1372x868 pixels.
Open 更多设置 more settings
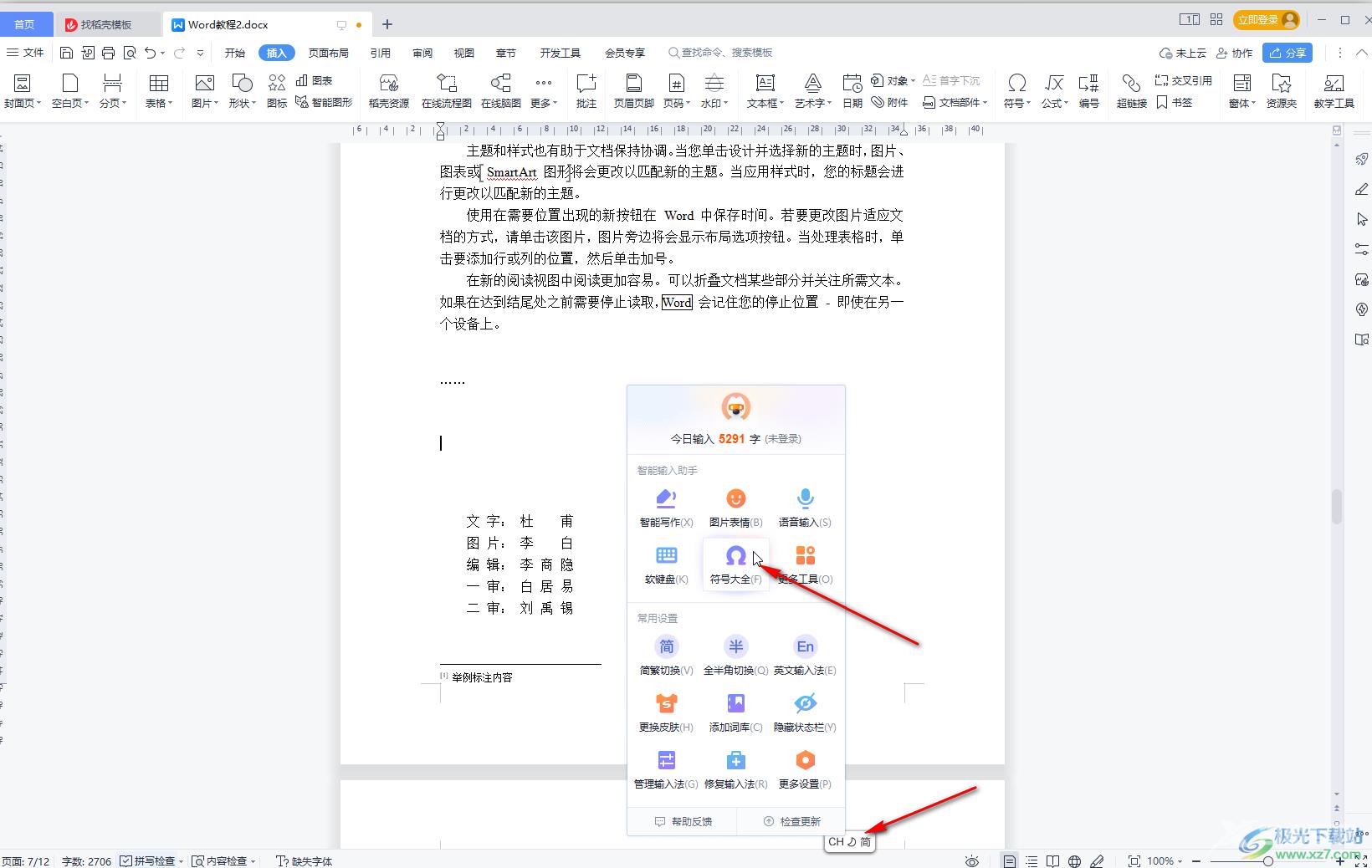tap(805, 769)
